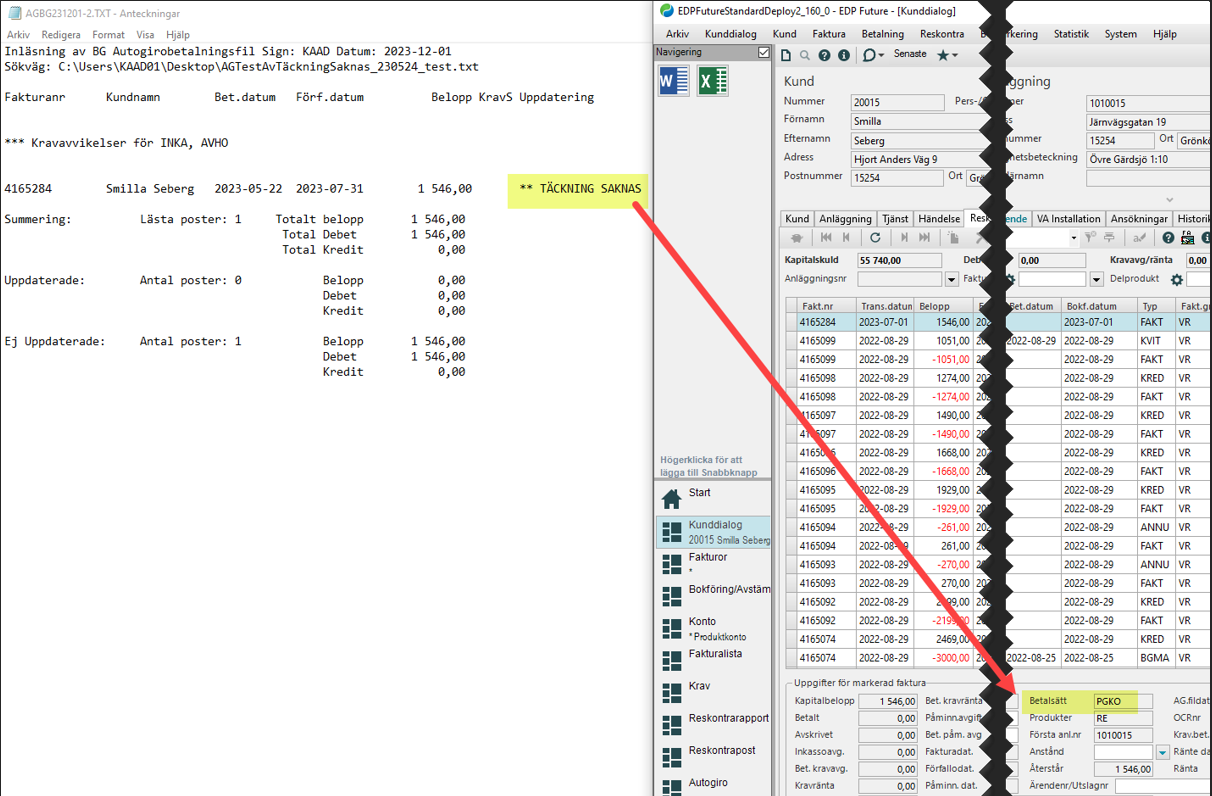Image resolution: width=1212 pixels, height=796 pixels.
Task: Open Reskontrapost in the sidebar
Action: [714, 756]
